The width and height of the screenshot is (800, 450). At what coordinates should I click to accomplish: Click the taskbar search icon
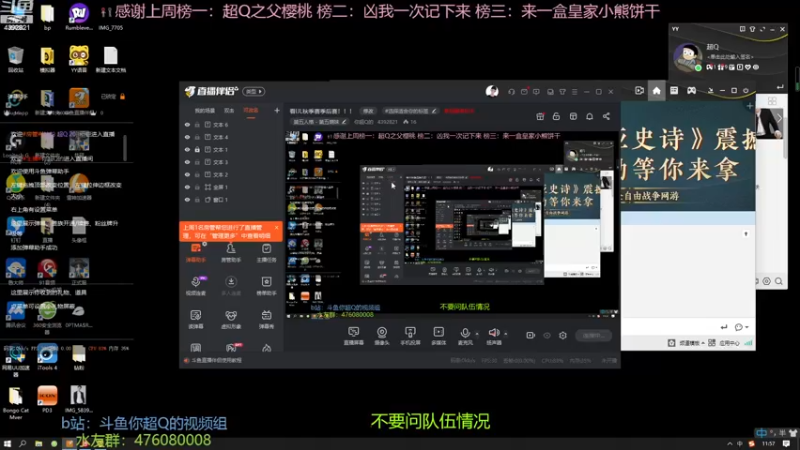coord(22,444)
